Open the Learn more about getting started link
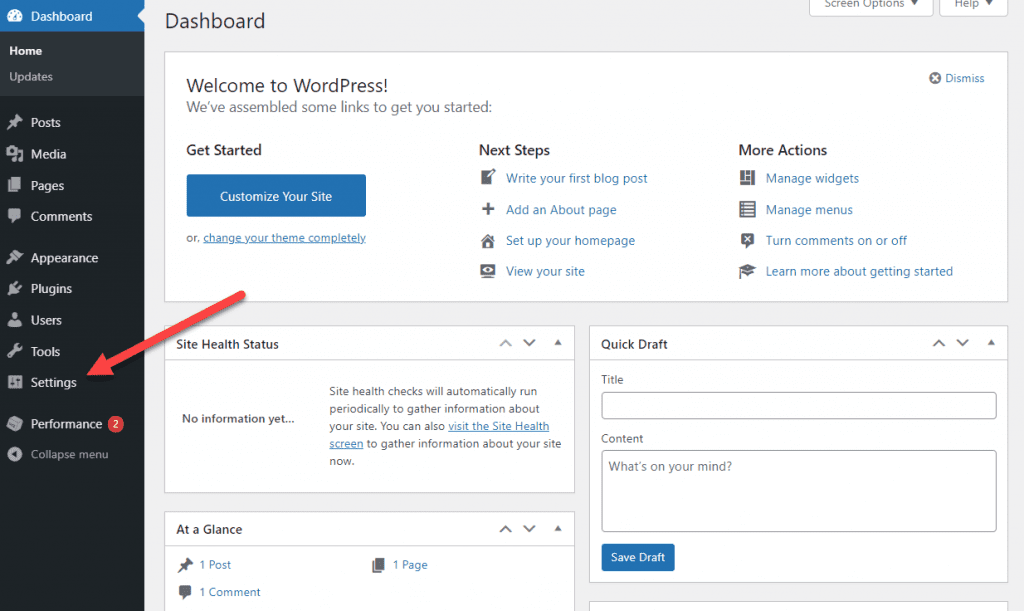Viewport: 1024px width, 611px height. (859, 271)
